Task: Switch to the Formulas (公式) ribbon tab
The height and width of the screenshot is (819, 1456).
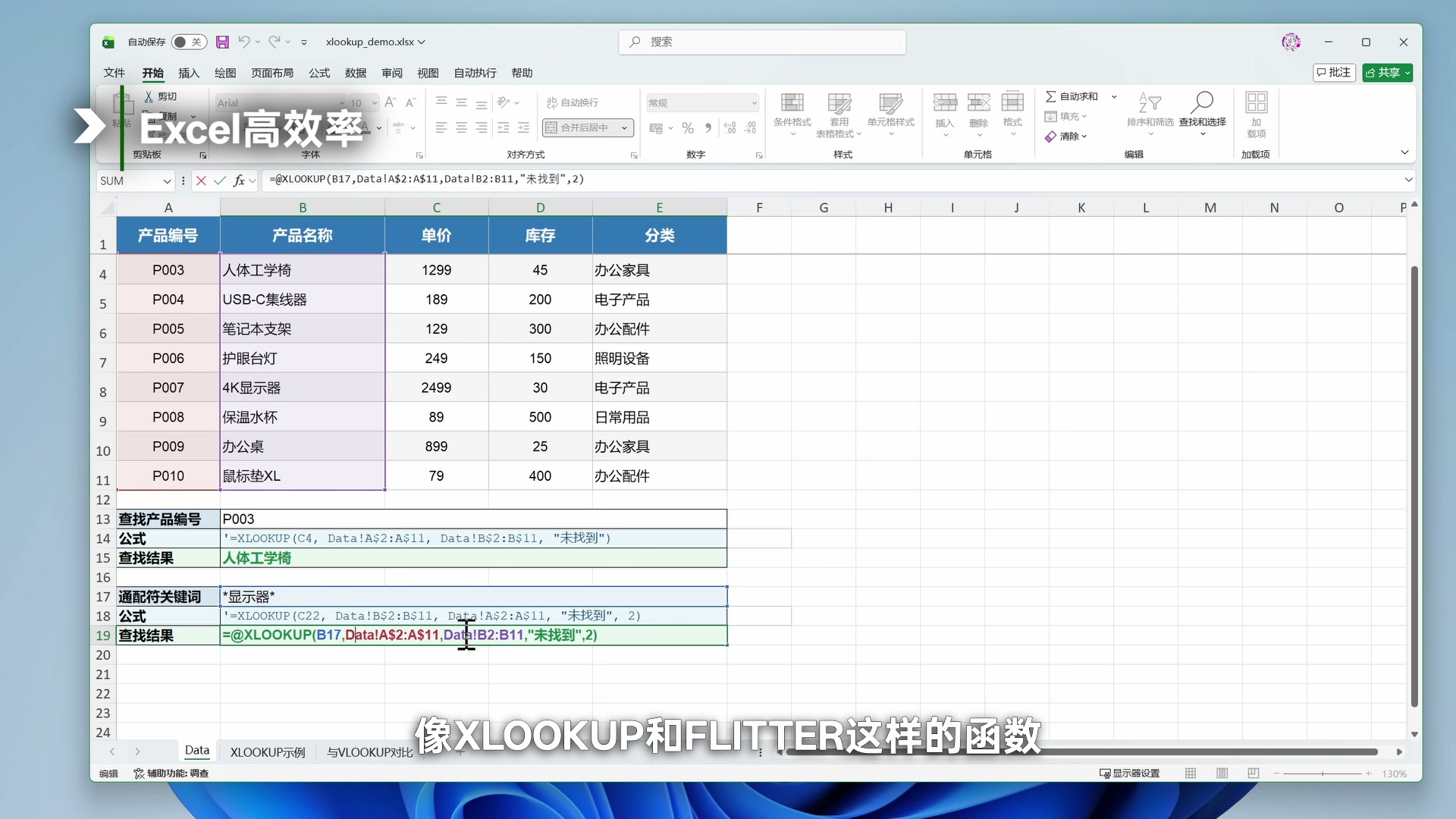Action: pos(319,73)
